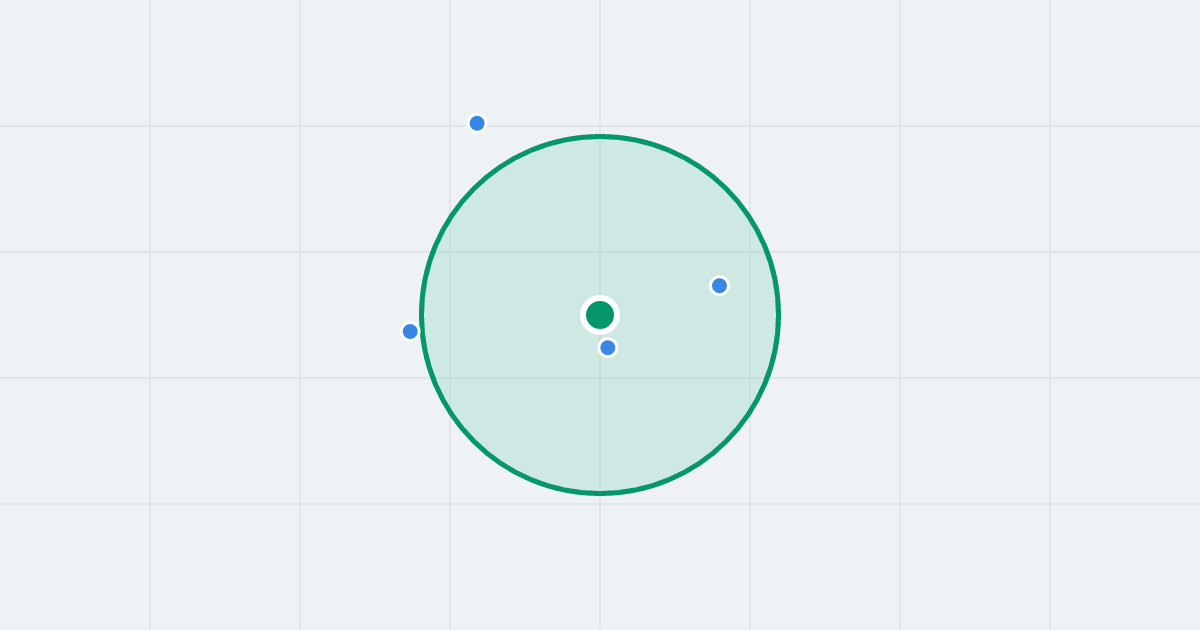Select the blue dot just below the green center marker
The width and height of the screenshot is (1200, 630).
click(x=608, y=348)
